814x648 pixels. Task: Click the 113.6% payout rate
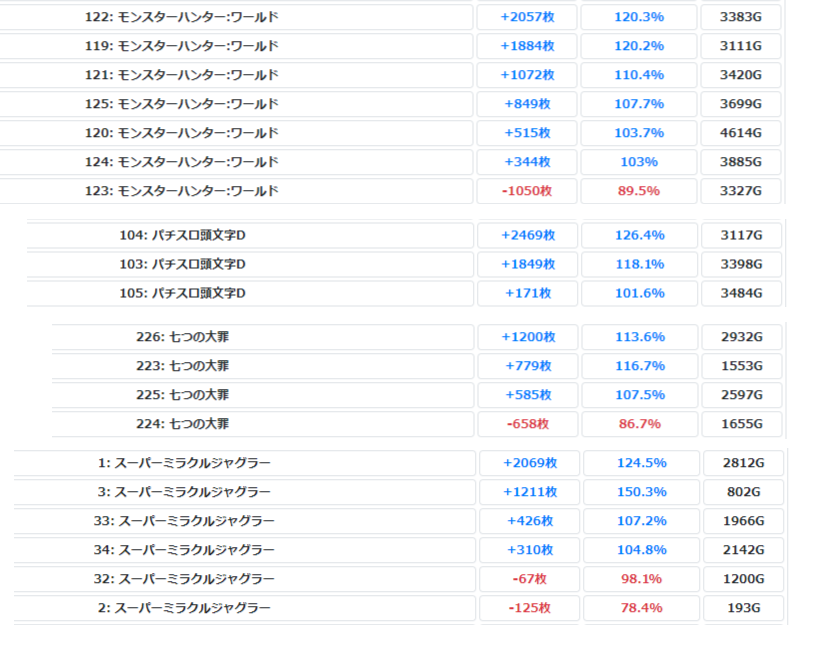[640, 338]
